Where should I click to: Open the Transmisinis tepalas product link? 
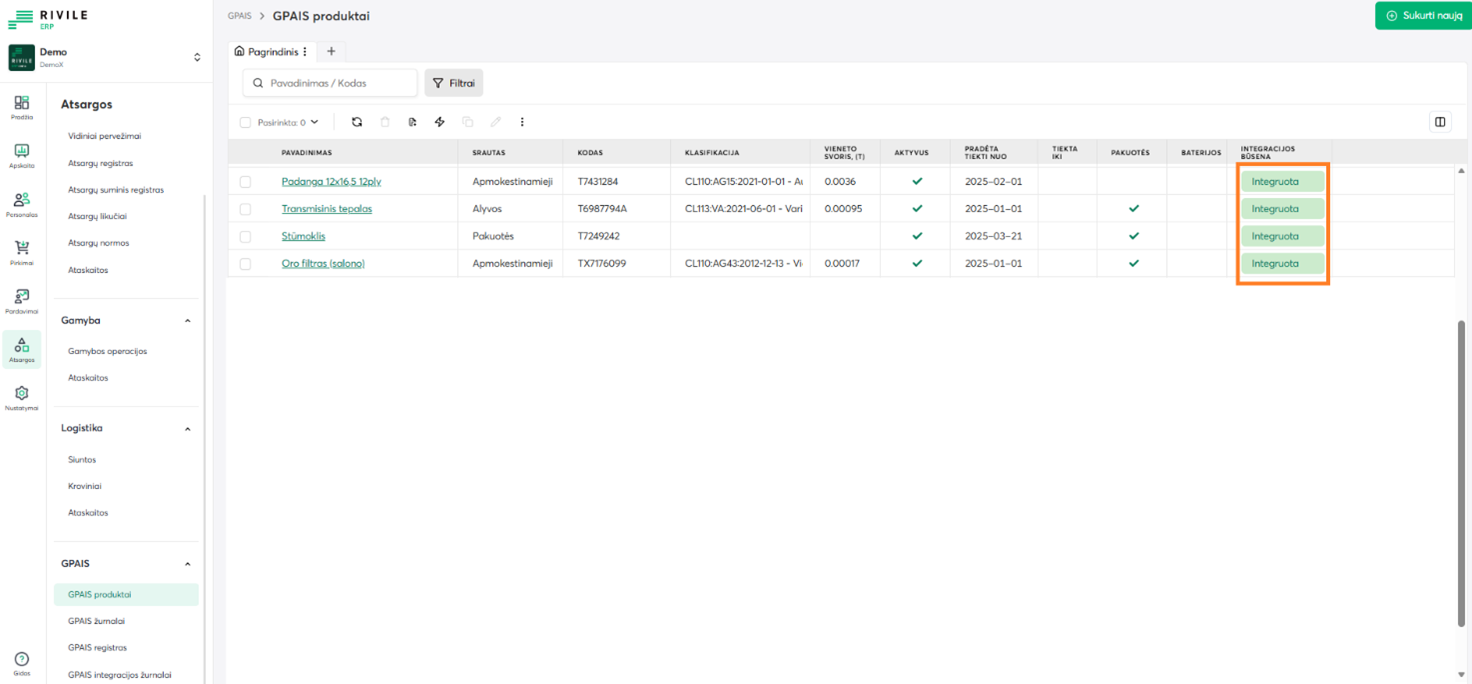pyautogui.click(x=327, y=209)
